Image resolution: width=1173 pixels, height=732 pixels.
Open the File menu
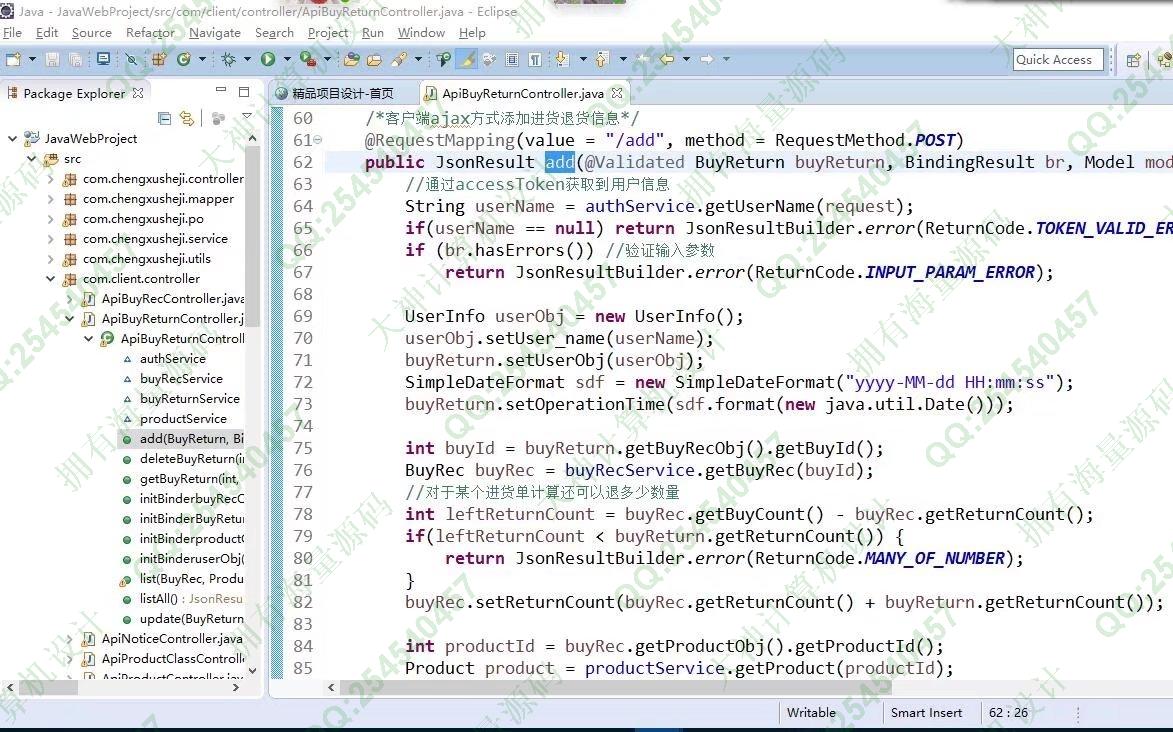(13, 33)
